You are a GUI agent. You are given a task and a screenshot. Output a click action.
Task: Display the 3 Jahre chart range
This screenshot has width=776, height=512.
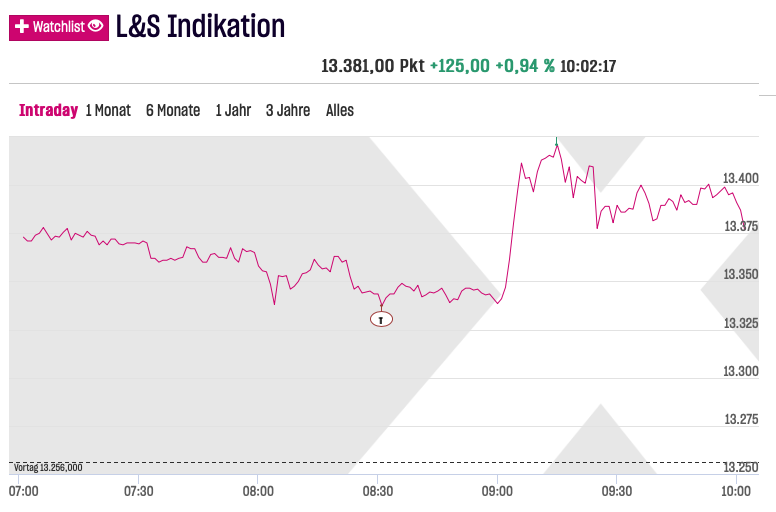(288, 110)
